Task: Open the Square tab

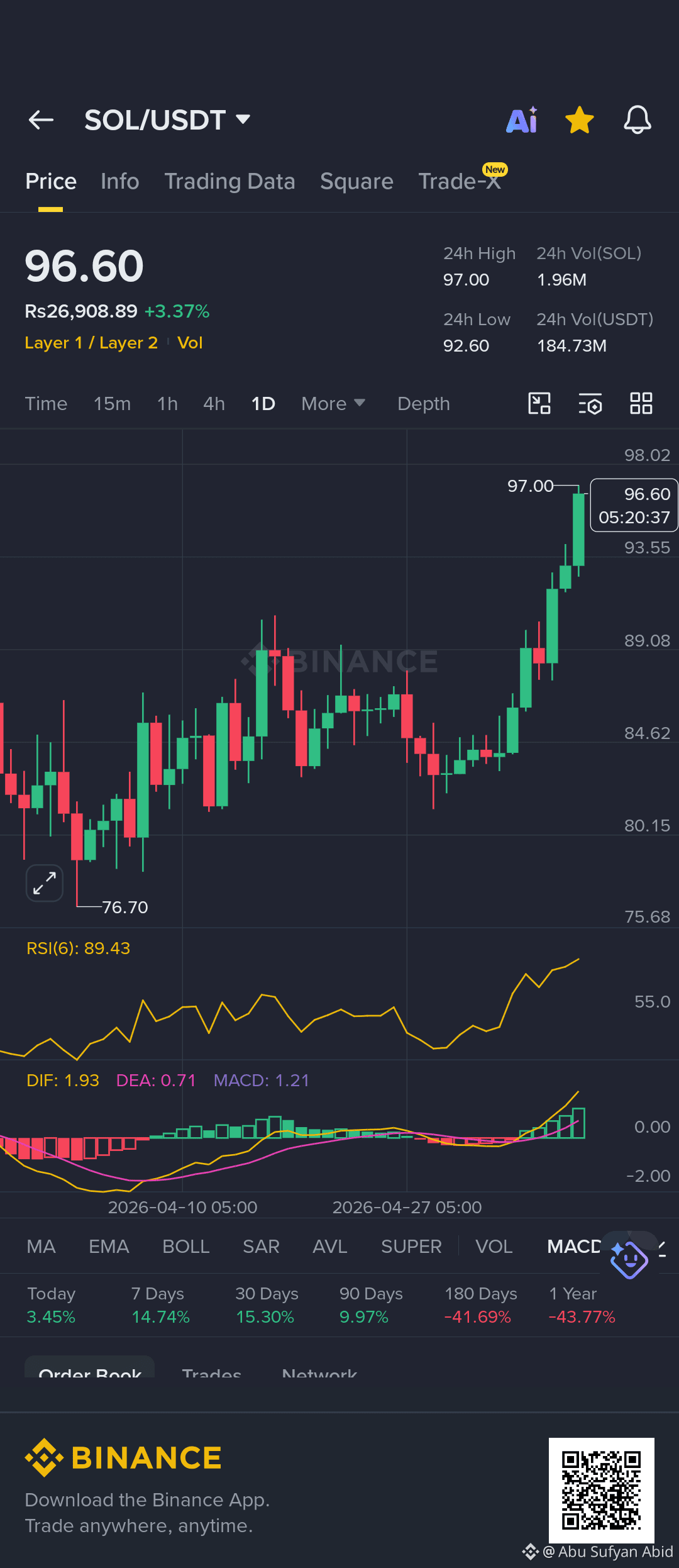Action: 356,181
